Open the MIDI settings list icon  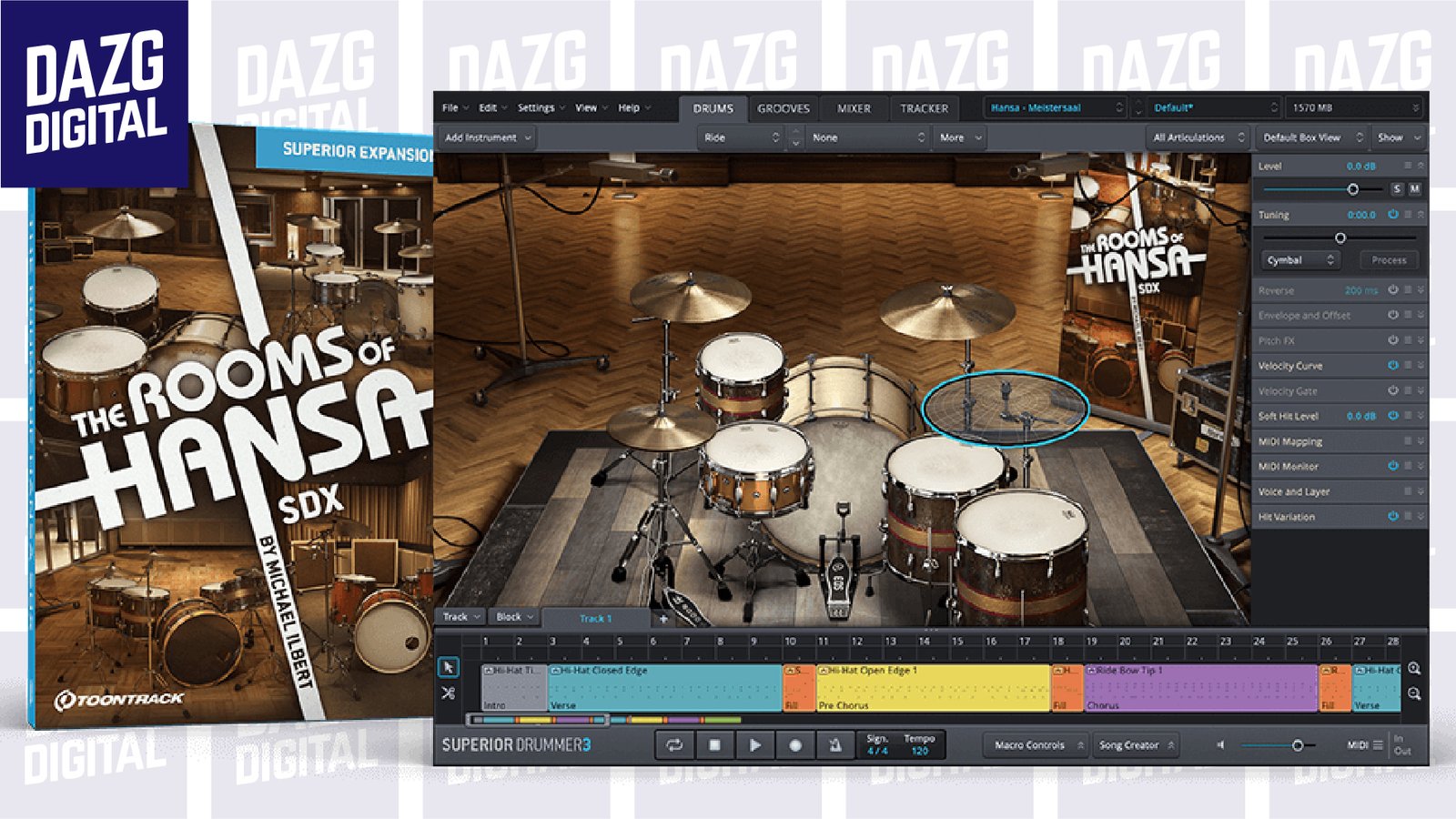(x=1378, y=745)
